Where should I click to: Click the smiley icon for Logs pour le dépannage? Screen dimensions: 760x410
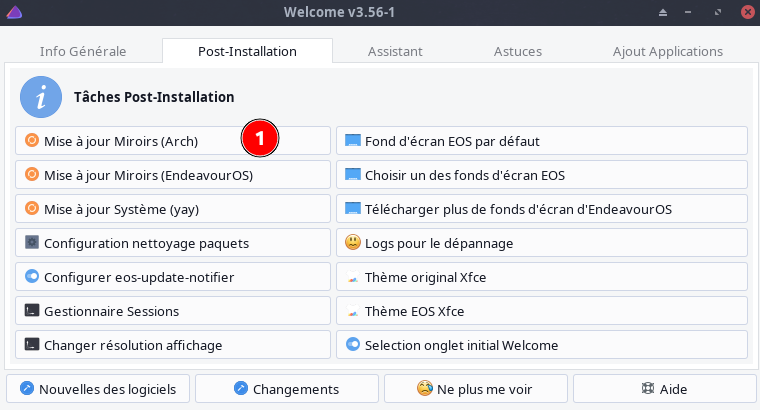point(352,242)
